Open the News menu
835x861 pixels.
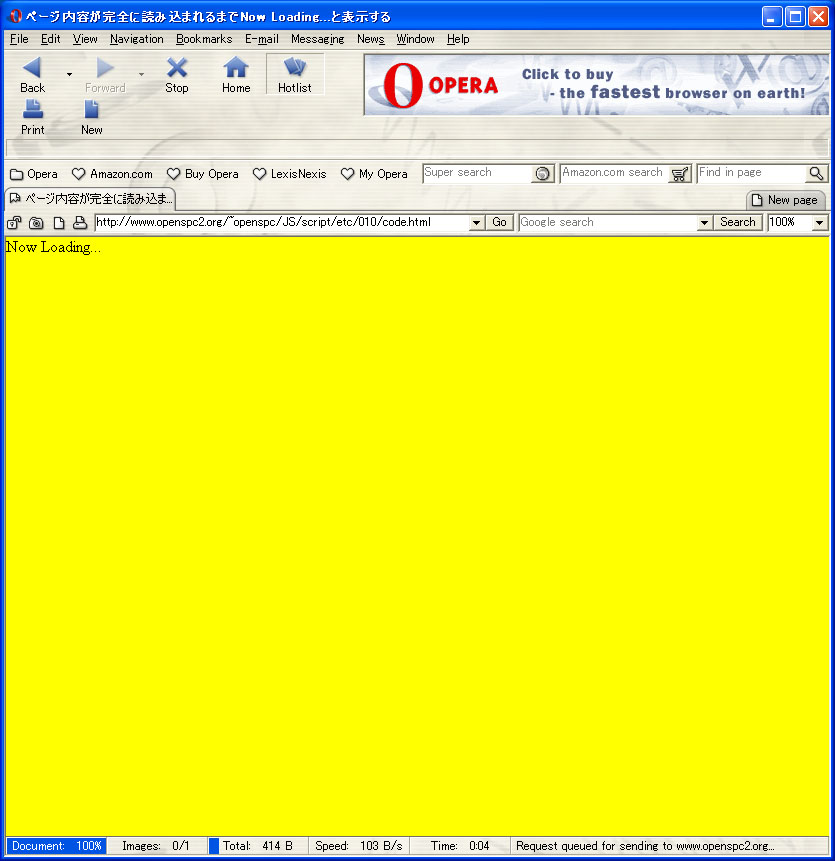371,39
